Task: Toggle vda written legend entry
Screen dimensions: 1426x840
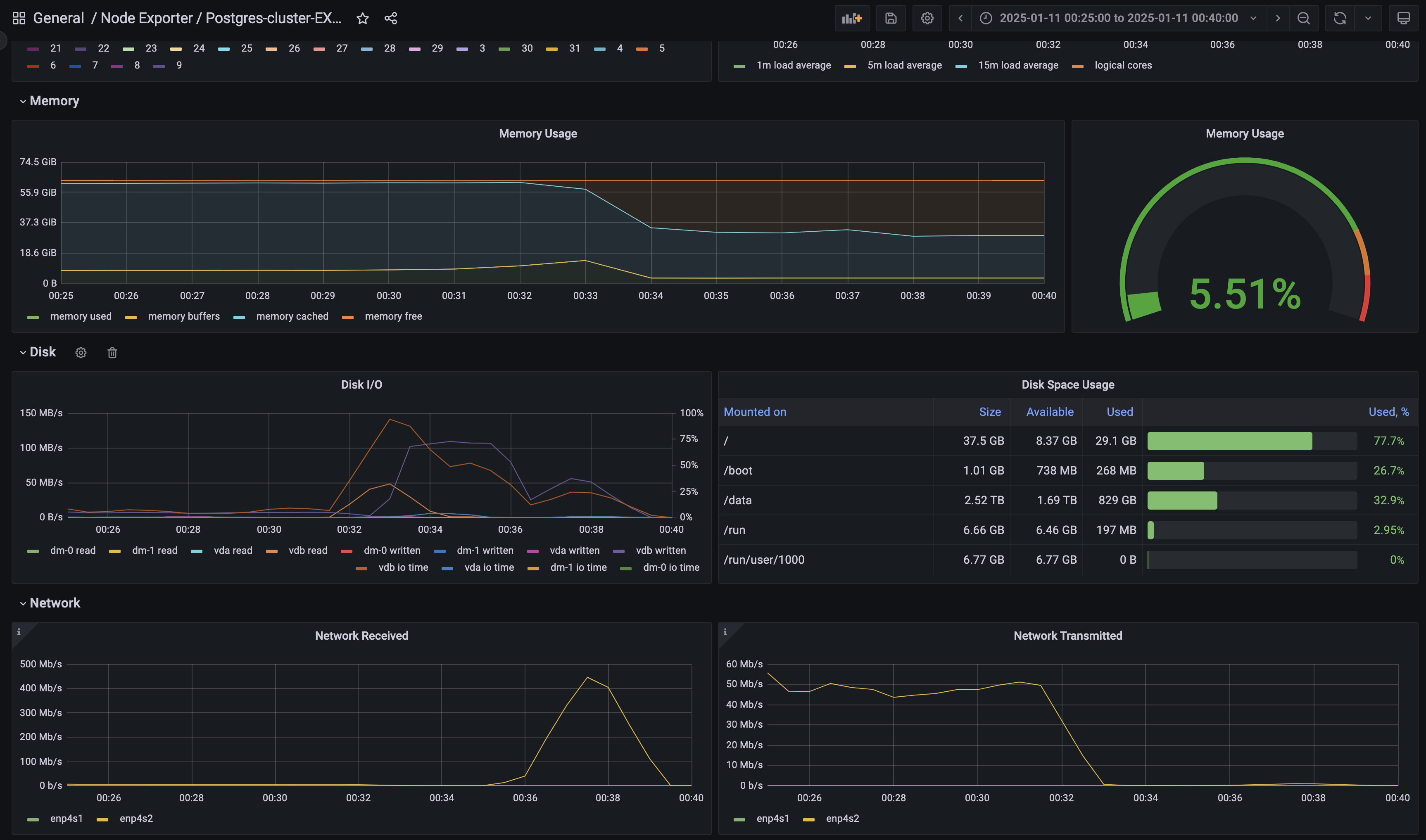Action: point(575,551)
